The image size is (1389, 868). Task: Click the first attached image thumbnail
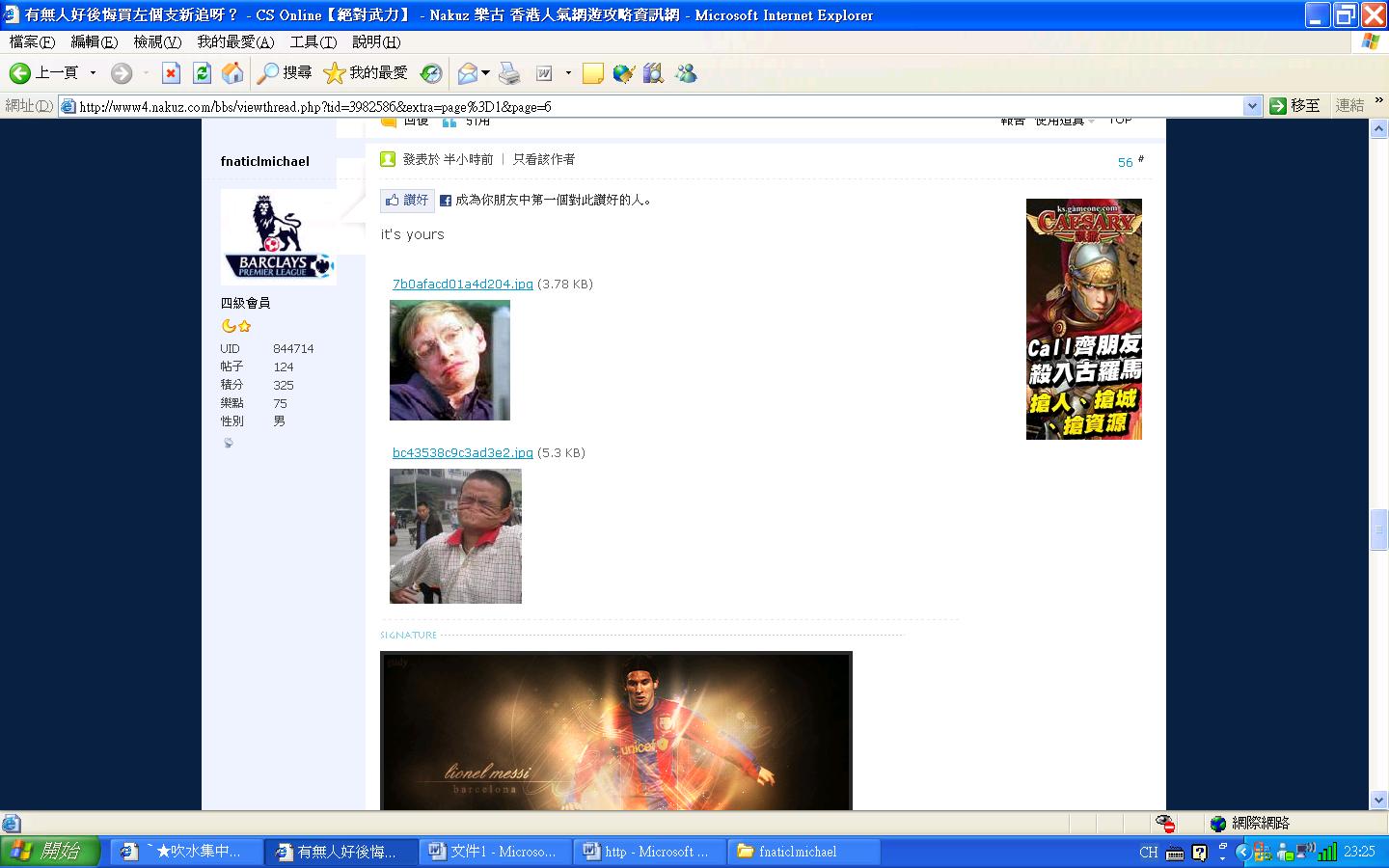449,360
